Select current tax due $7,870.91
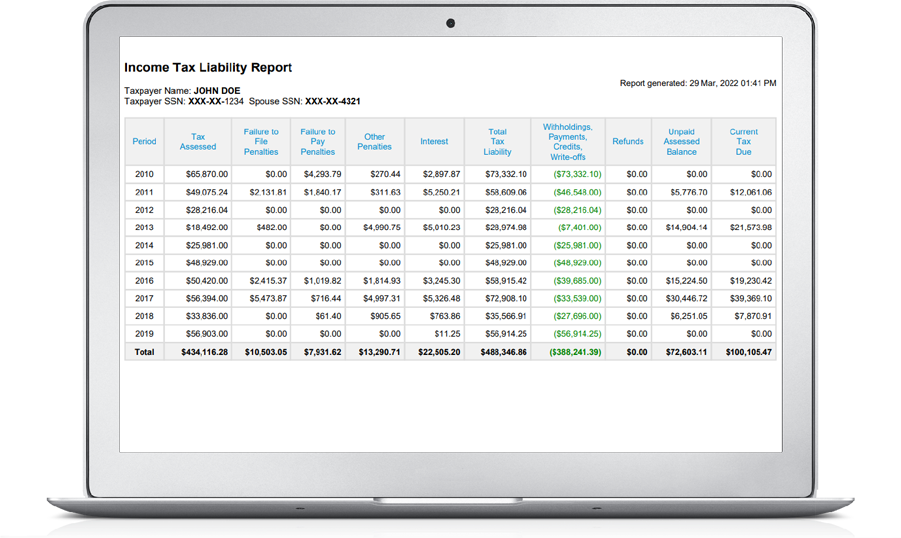Viewport: 901px width, 538px height. (x=753, y=316)
